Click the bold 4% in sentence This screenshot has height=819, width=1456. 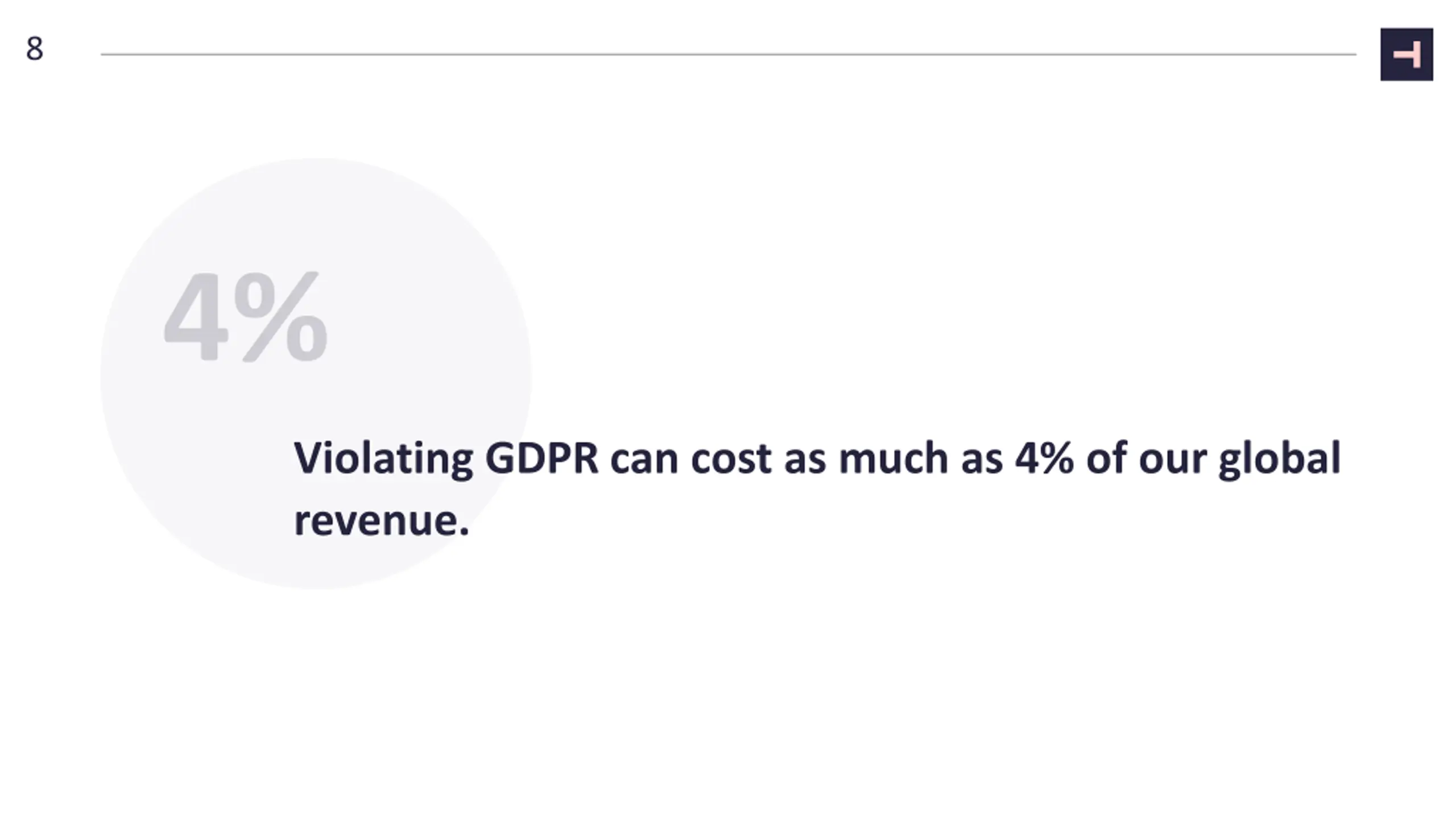click(x=1044, y=458)
